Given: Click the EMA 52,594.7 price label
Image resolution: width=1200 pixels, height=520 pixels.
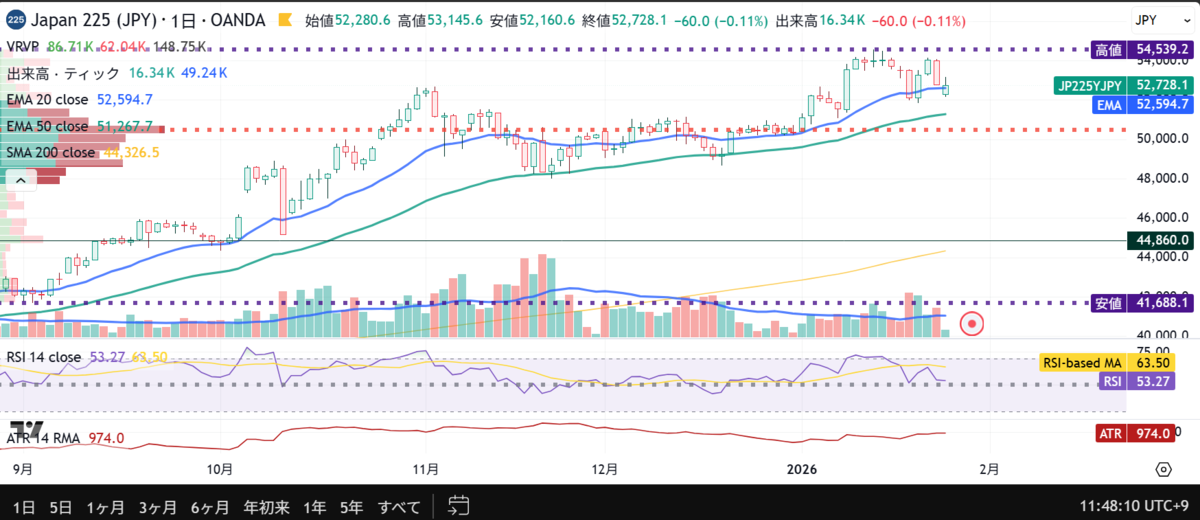Looking at the screenshot, I should pos(1142,104).
